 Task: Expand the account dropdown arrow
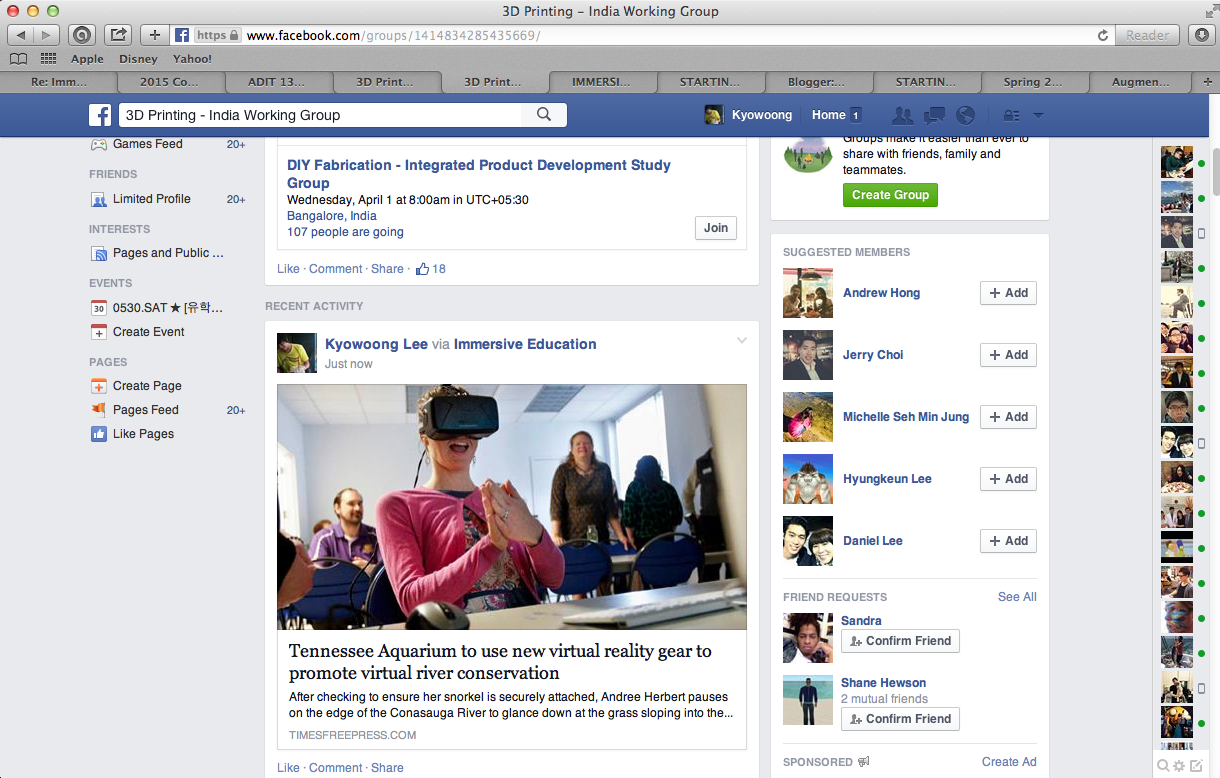(x=1038, y=115)
